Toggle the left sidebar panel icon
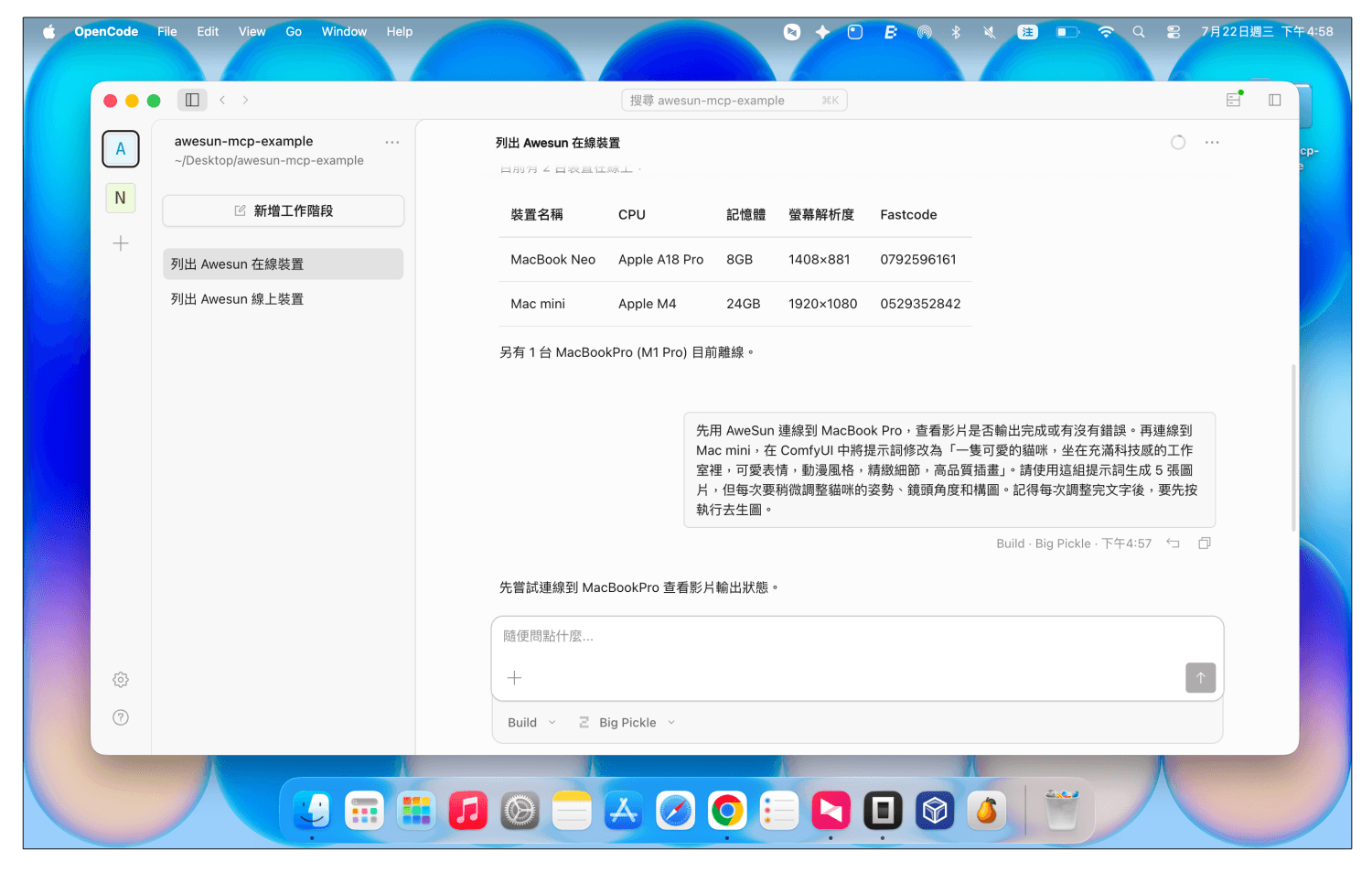The height and width of the screenshot is (872, 1372). (192, 100)
